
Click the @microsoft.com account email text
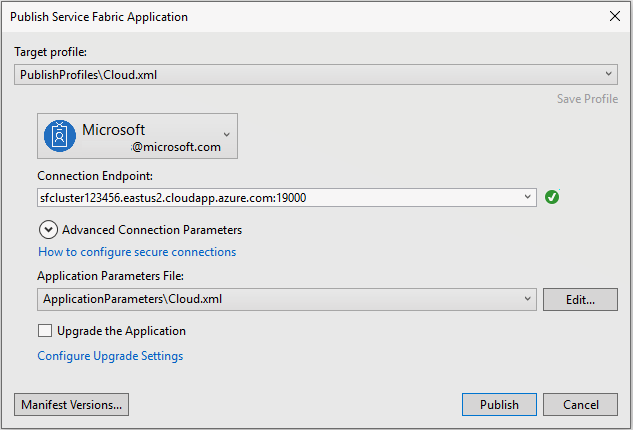[x=176, y=147]
